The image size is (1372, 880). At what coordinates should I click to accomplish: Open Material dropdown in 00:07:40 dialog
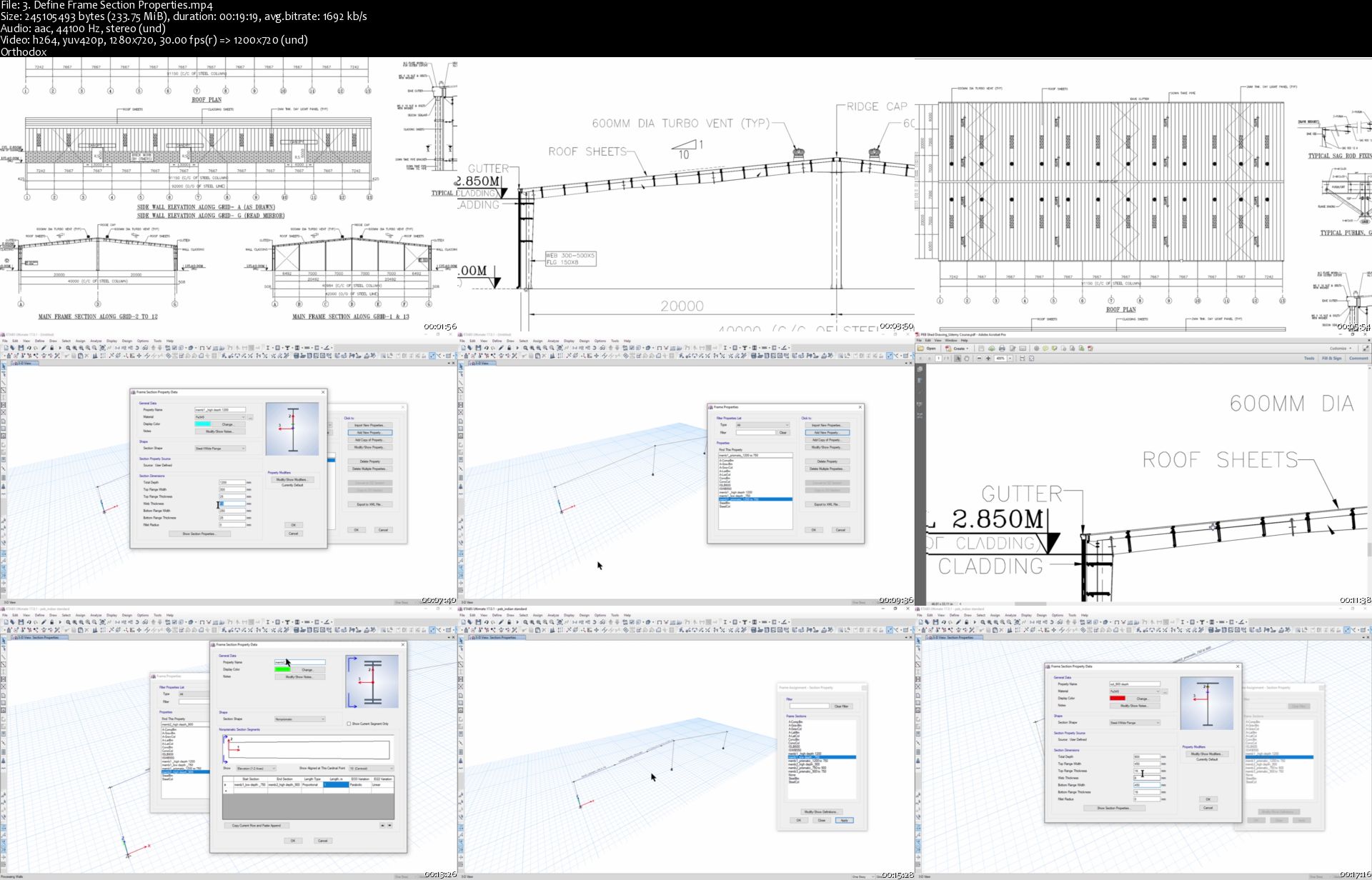(x=220, y=417)
